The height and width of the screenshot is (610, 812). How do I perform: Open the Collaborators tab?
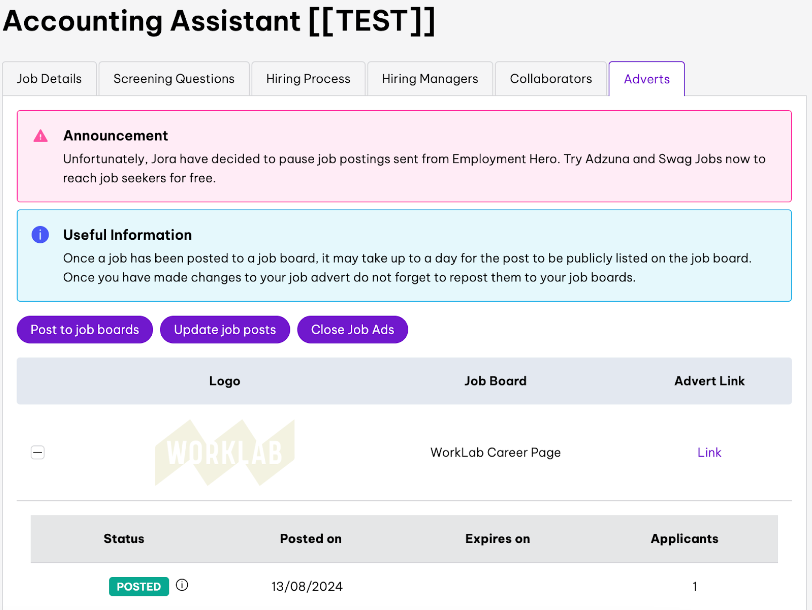tap(551, 79)
